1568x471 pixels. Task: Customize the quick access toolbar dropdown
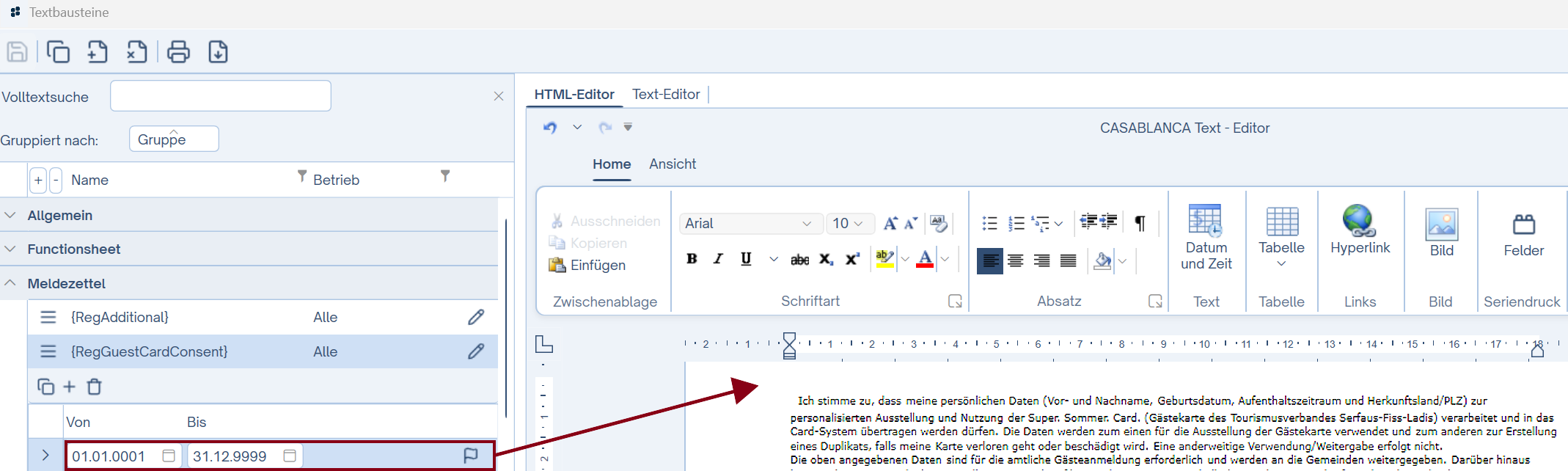628,127
